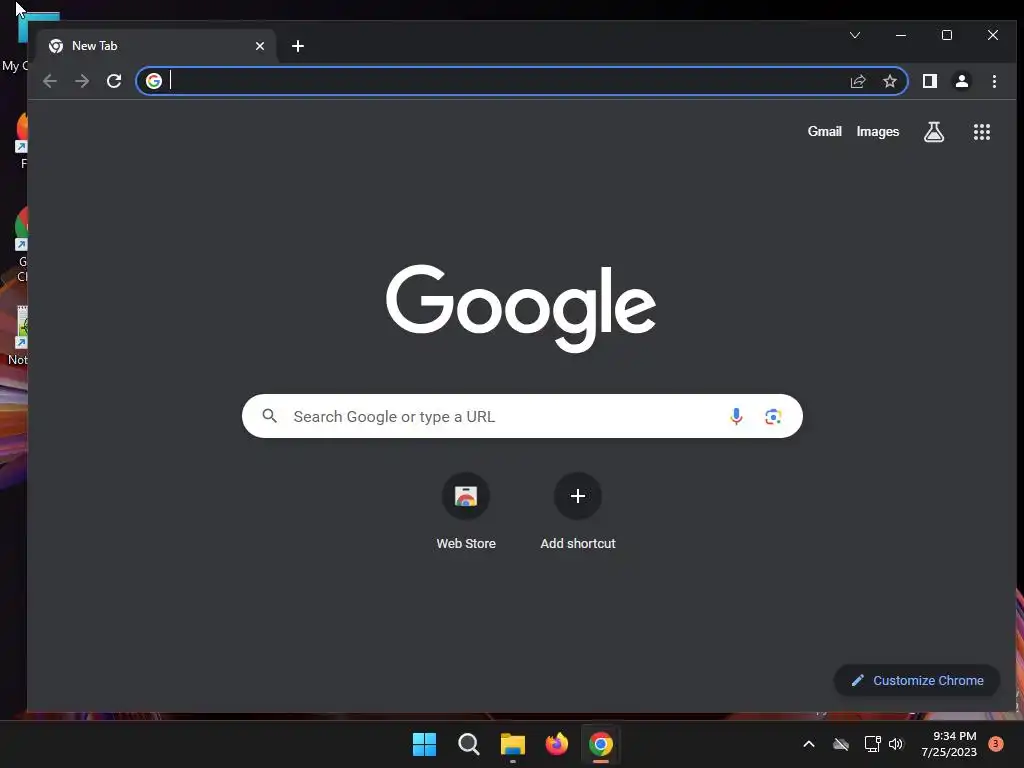
Task: Minimize the Chrome window
Action: click(901, 35)
